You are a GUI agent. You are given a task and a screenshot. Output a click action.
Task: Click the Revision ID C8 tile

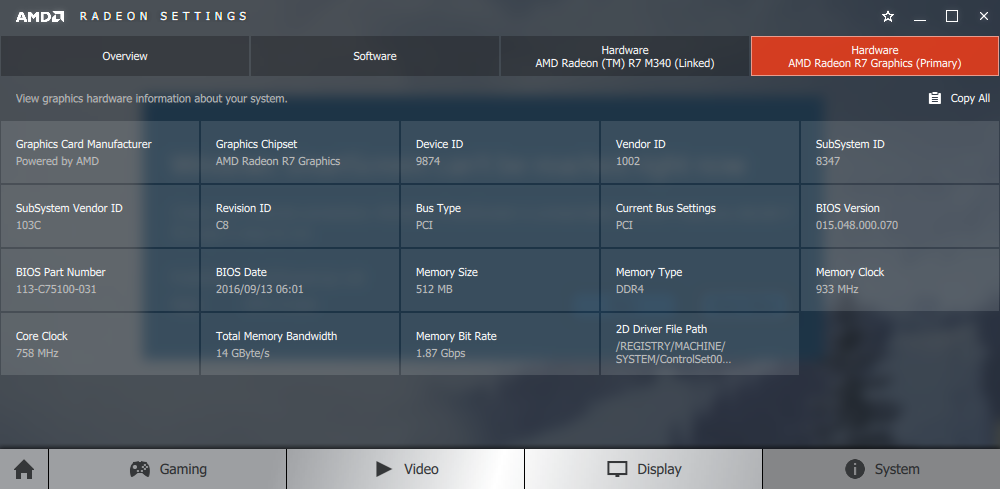coord(300,216)
